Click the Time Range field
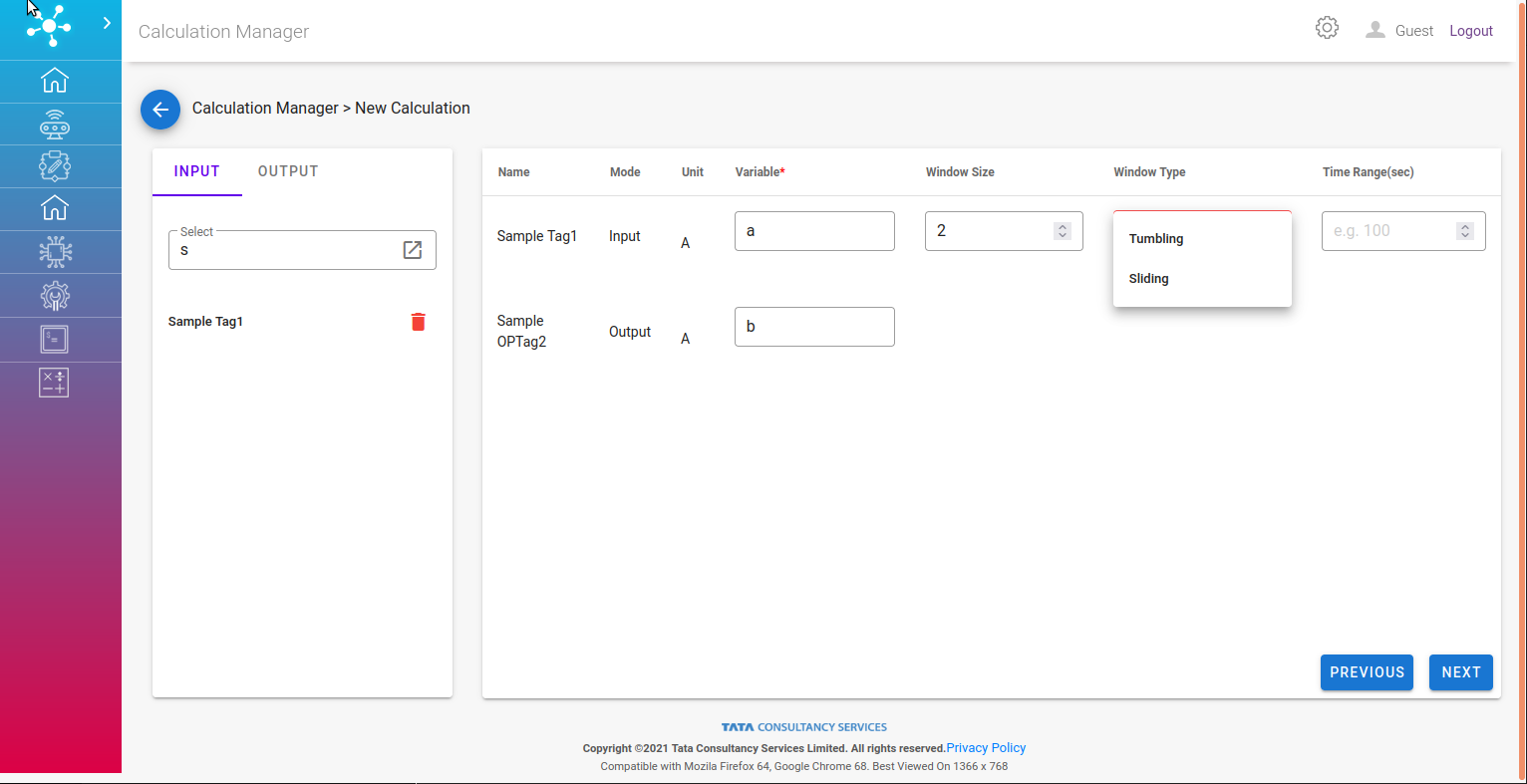1527x784 pixels. (1403, 231)
